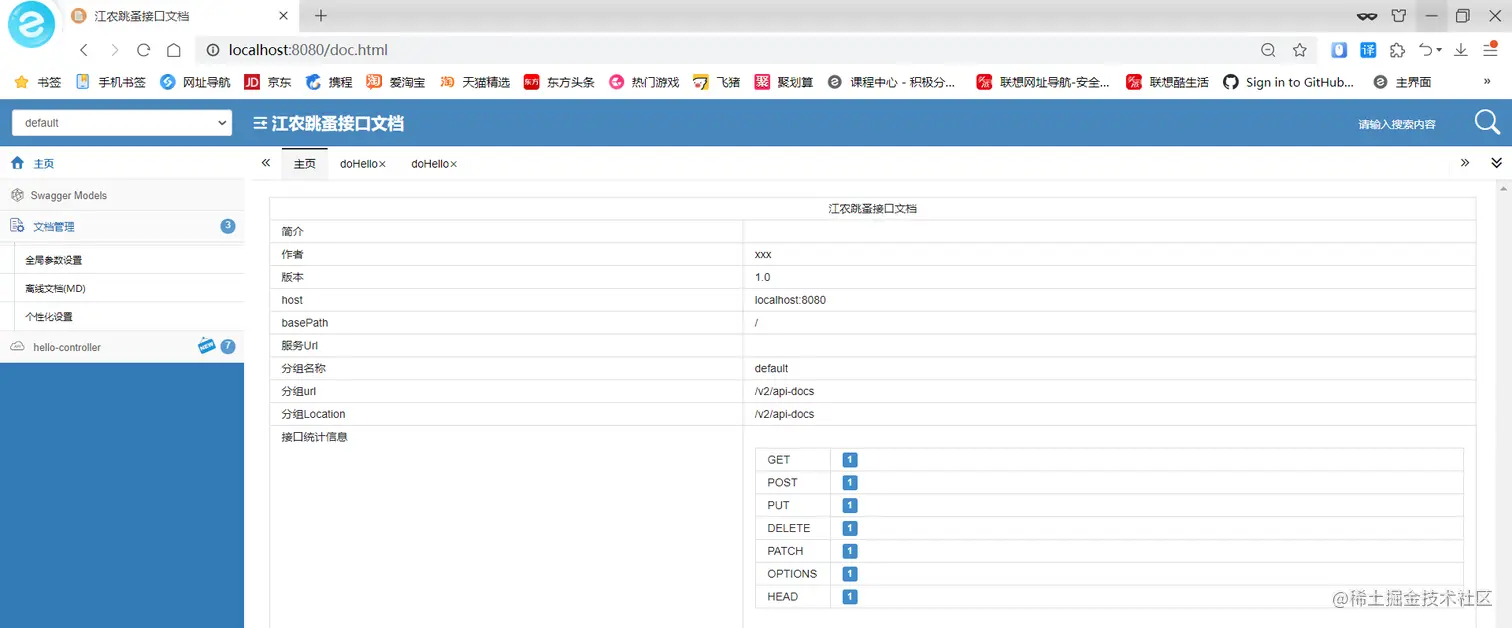Open Swagger Models in sidebar
This screenshot has width=1512, height=628.
click(x=122, y=195)
